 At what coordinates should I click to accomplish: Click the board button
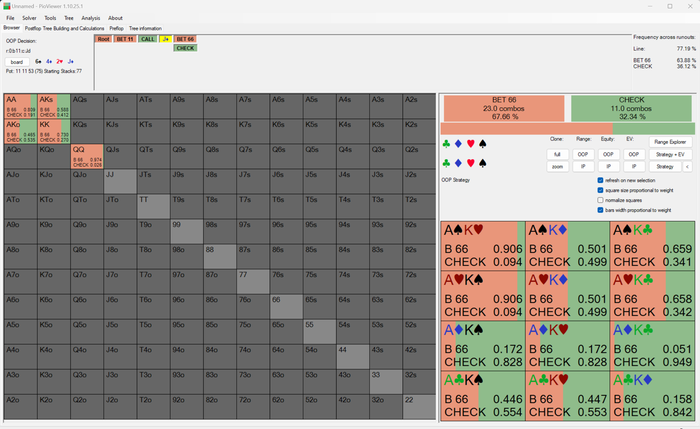[17, 62]
